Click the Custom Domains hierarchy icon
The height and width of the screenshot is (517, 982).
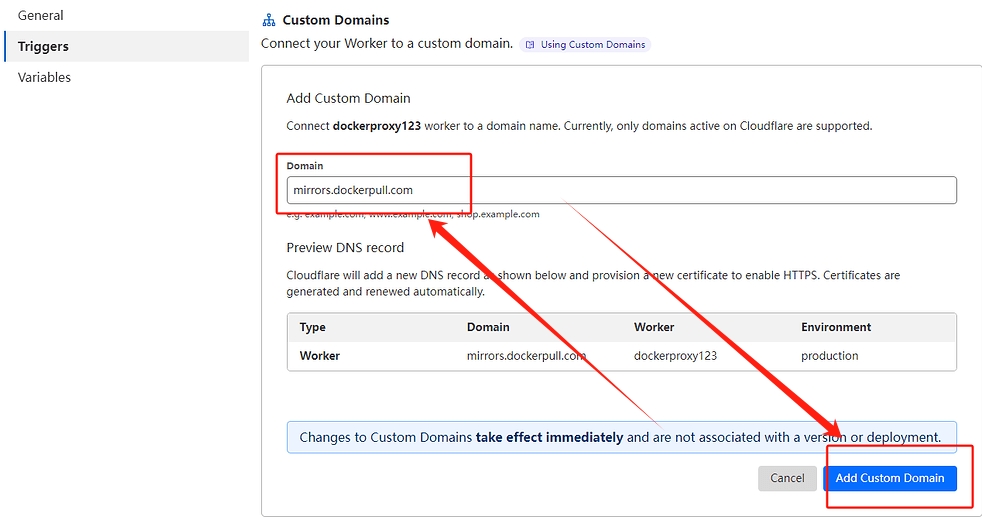pos(268,20)
